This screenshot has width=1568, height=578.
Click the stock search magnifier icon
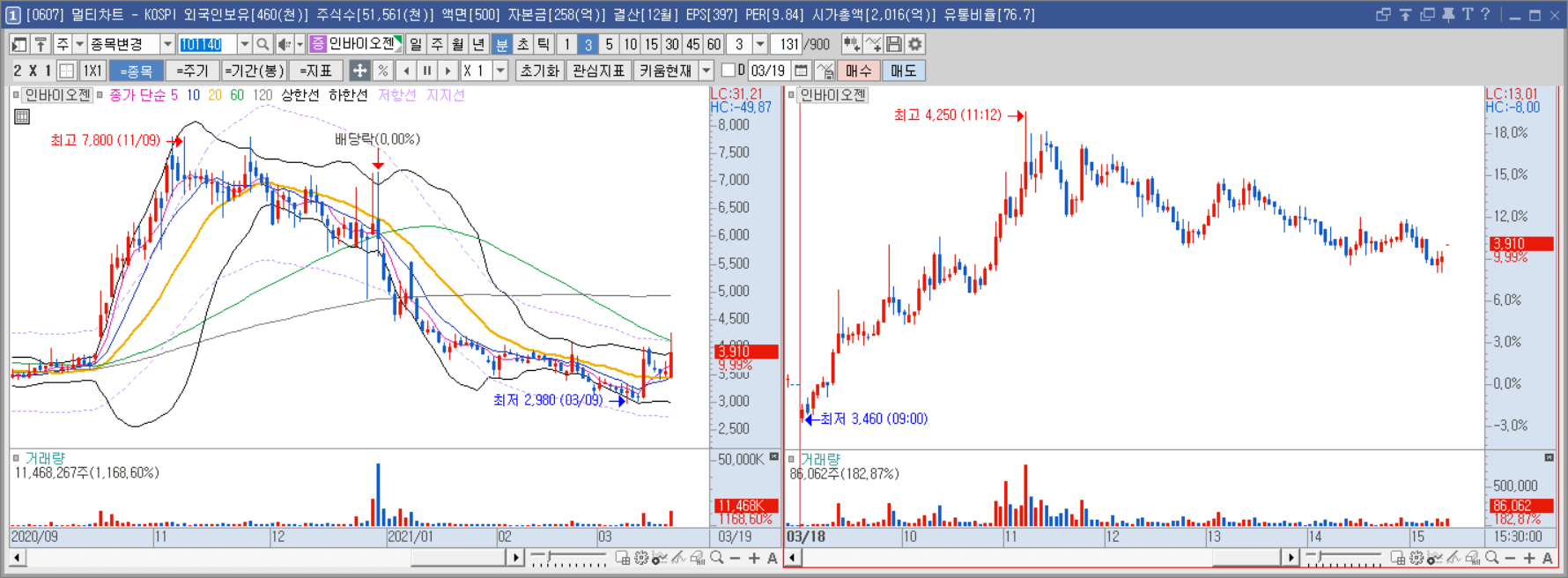[263, 44]
